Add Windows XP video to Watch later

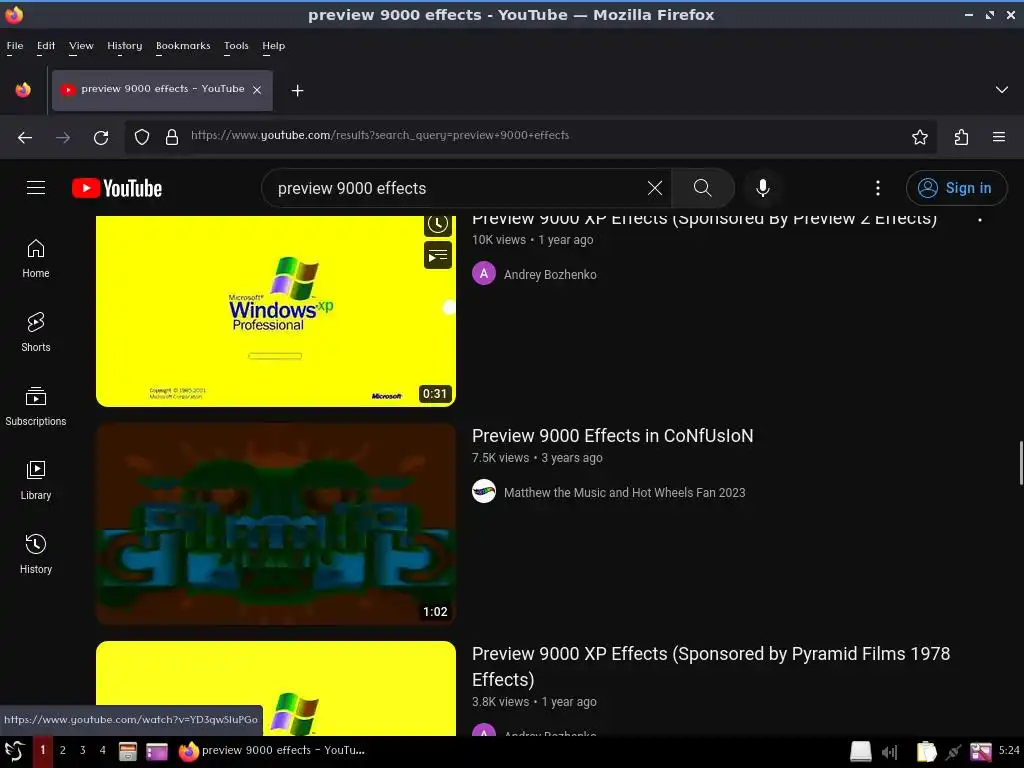438,224
